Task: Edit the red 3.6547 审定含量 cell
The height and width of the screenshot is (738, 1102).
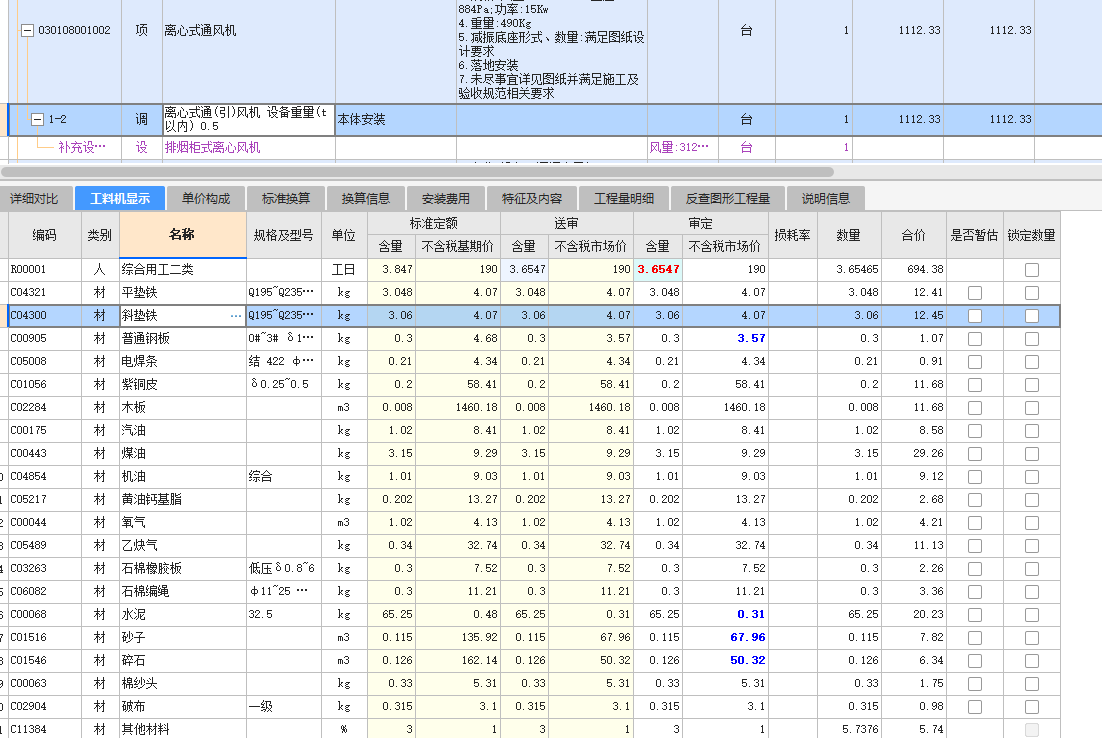Action: (658, 269)
